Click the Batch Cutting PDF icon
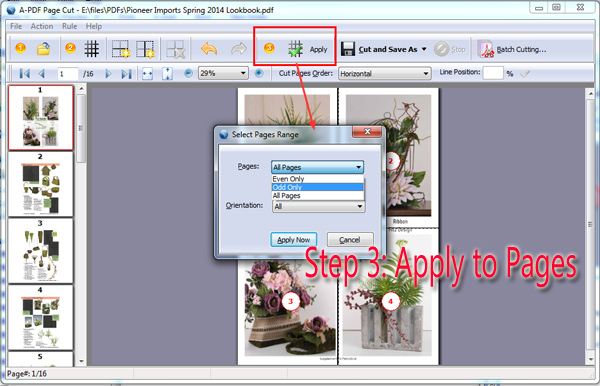Image resolution: width=600 pixels, height=386 pixels. click(x=485, y=49)
